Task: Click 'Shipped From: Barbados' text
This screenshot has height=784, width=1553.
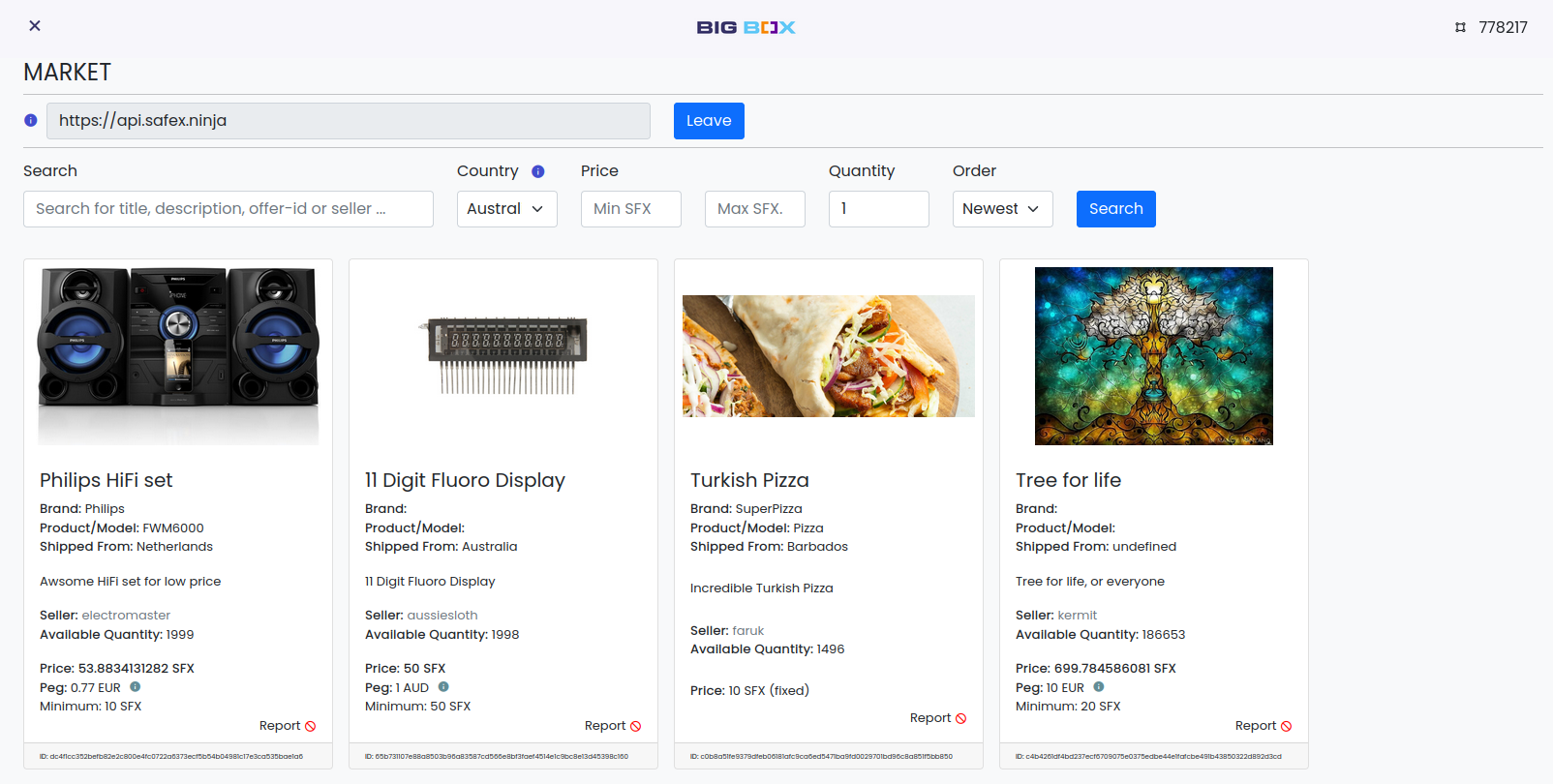Action: tap(769, 547)
